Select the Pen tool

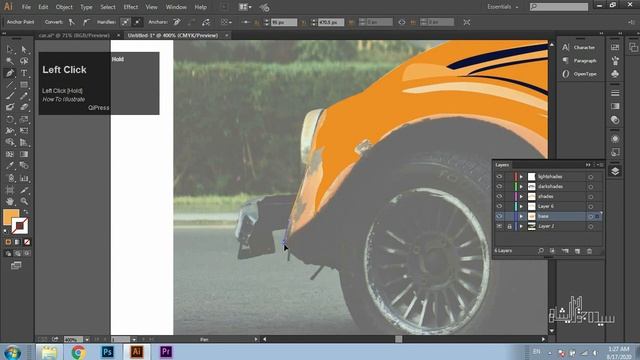(x=9, y=73)
